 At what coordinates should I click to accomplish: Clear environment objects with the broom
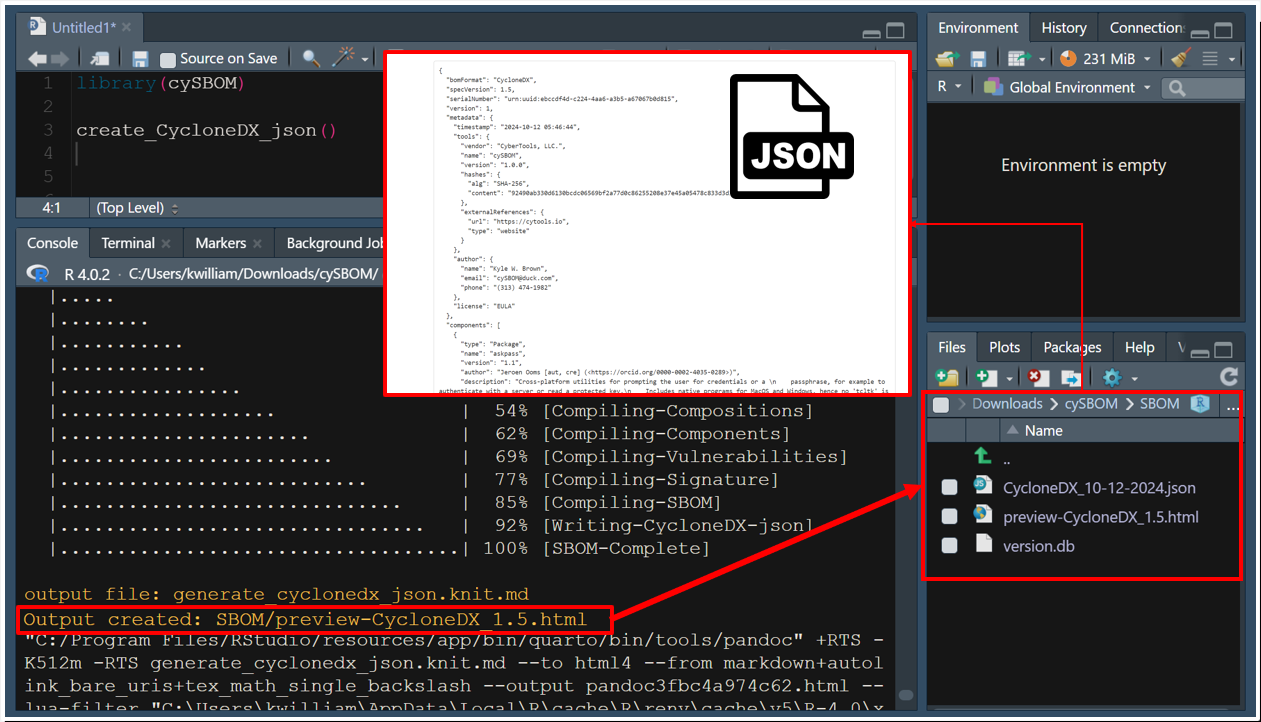(x=1181, y=58)
